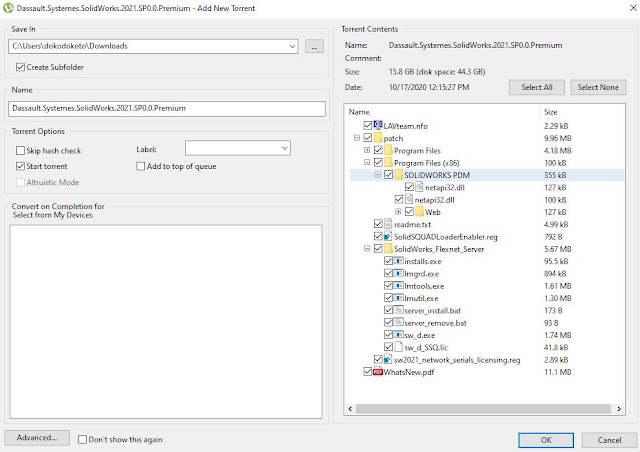
Task: Uncheck the patch folder checkbox
Action: click(368, 138)
